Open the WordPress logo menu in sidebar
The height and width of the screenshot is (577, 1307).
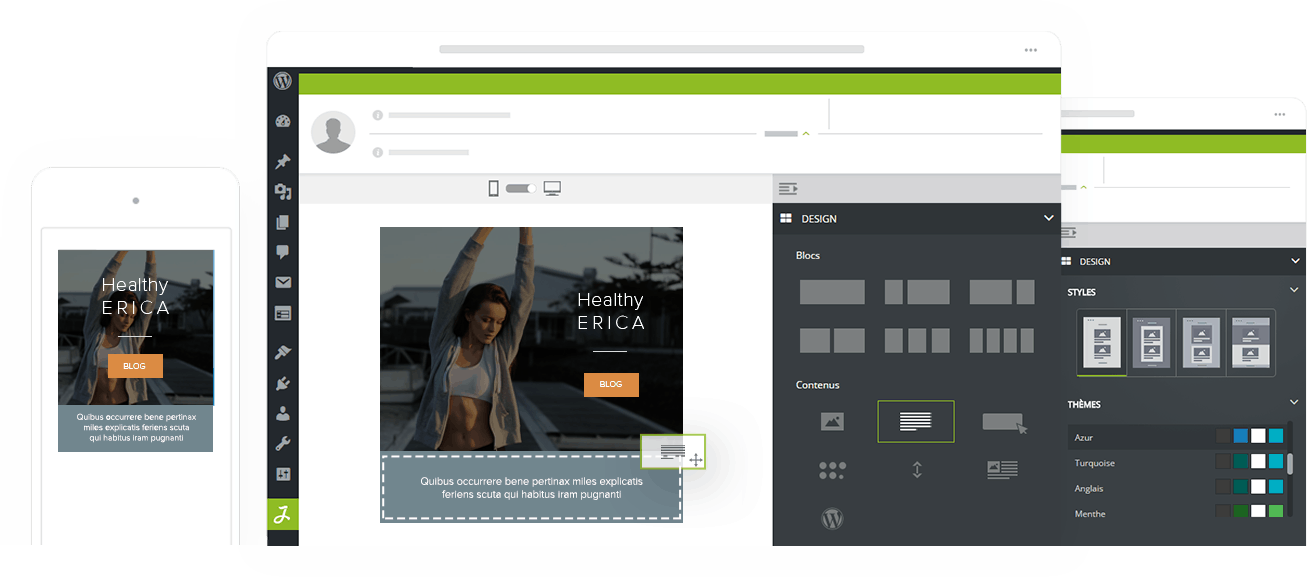click(x=283, y=81)
